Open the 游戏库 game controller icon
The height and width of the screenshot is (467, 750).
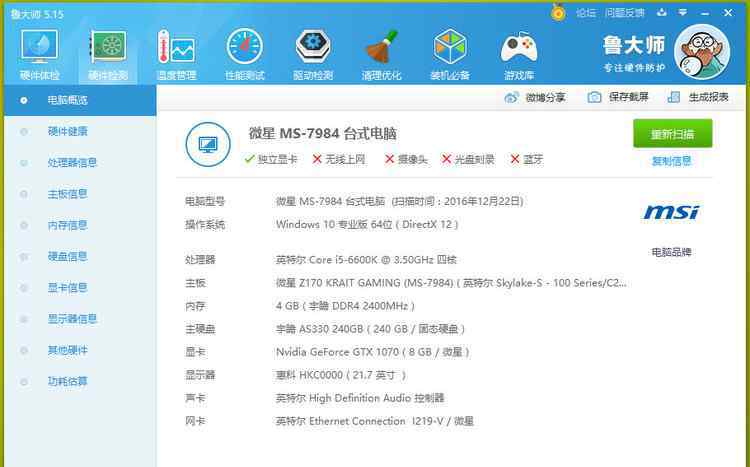(x=518, y=50)
